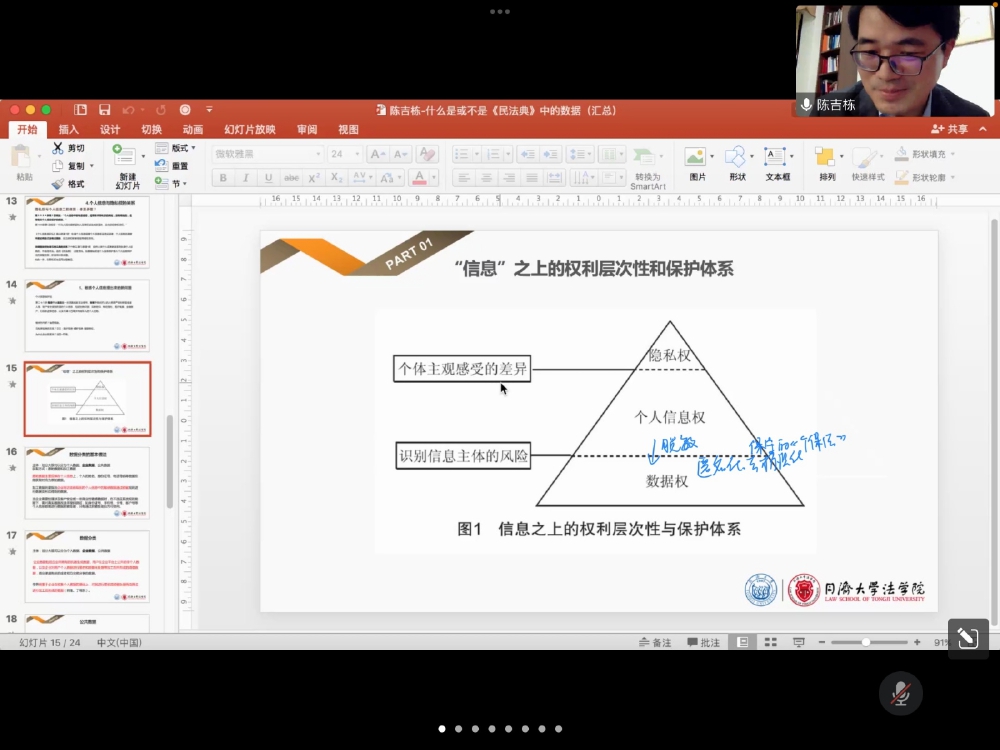1000x750 pixels.
Task: Click the Reset (重置) slide icon
Action: (161, 166)
